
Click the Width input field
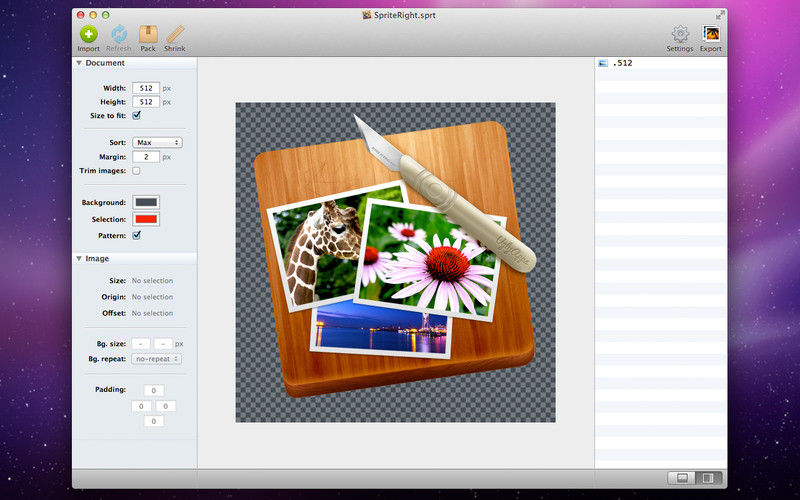pos(146,88)
